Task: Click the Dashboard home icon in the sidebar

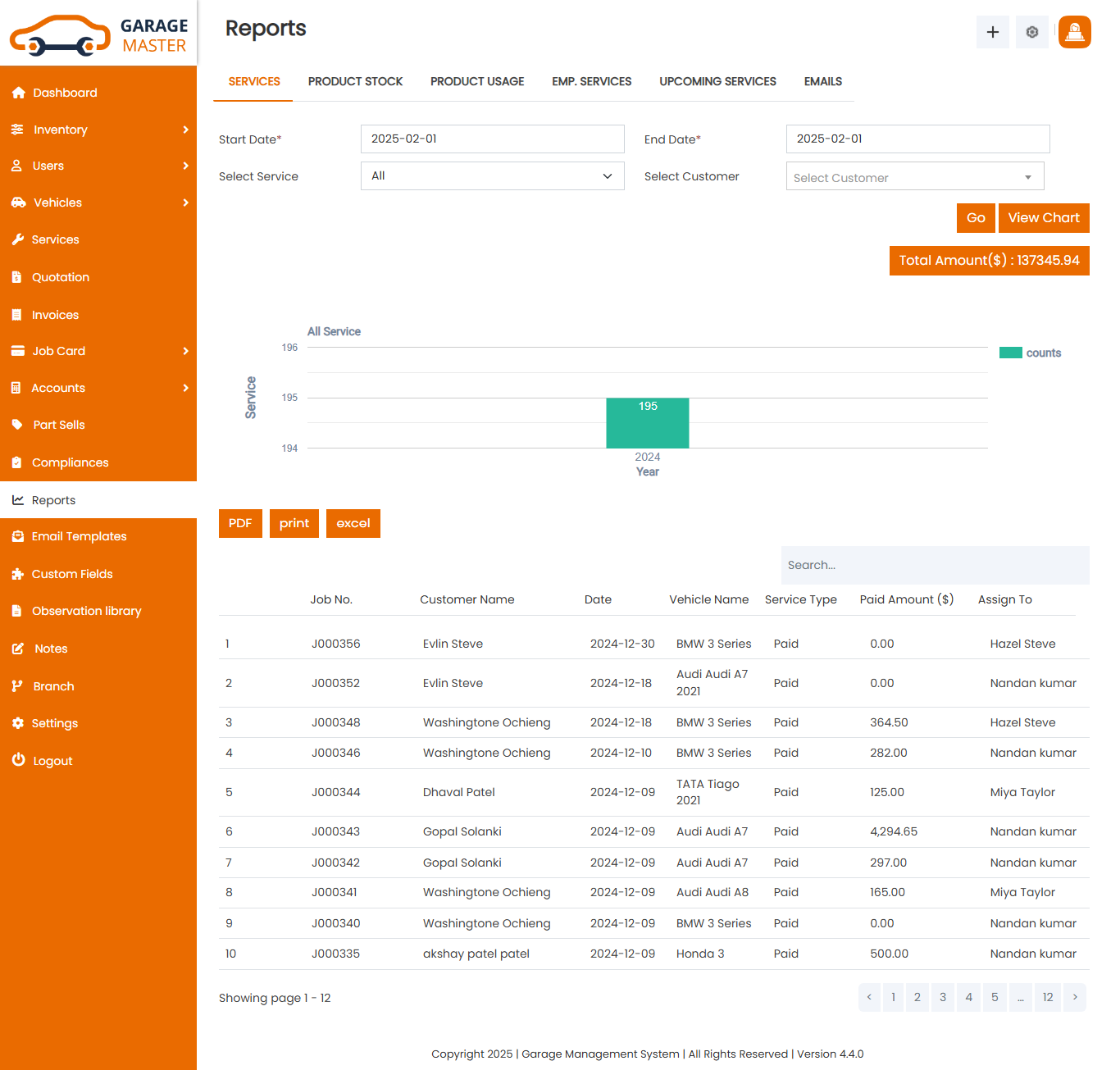Action: point(18,93)
